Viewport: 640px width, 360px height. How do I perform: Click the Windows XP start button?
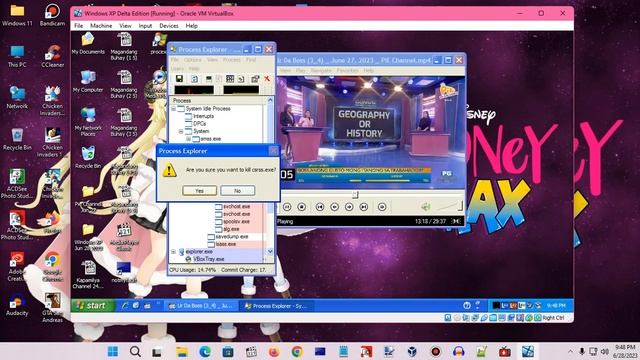click(x=93, y=305)
